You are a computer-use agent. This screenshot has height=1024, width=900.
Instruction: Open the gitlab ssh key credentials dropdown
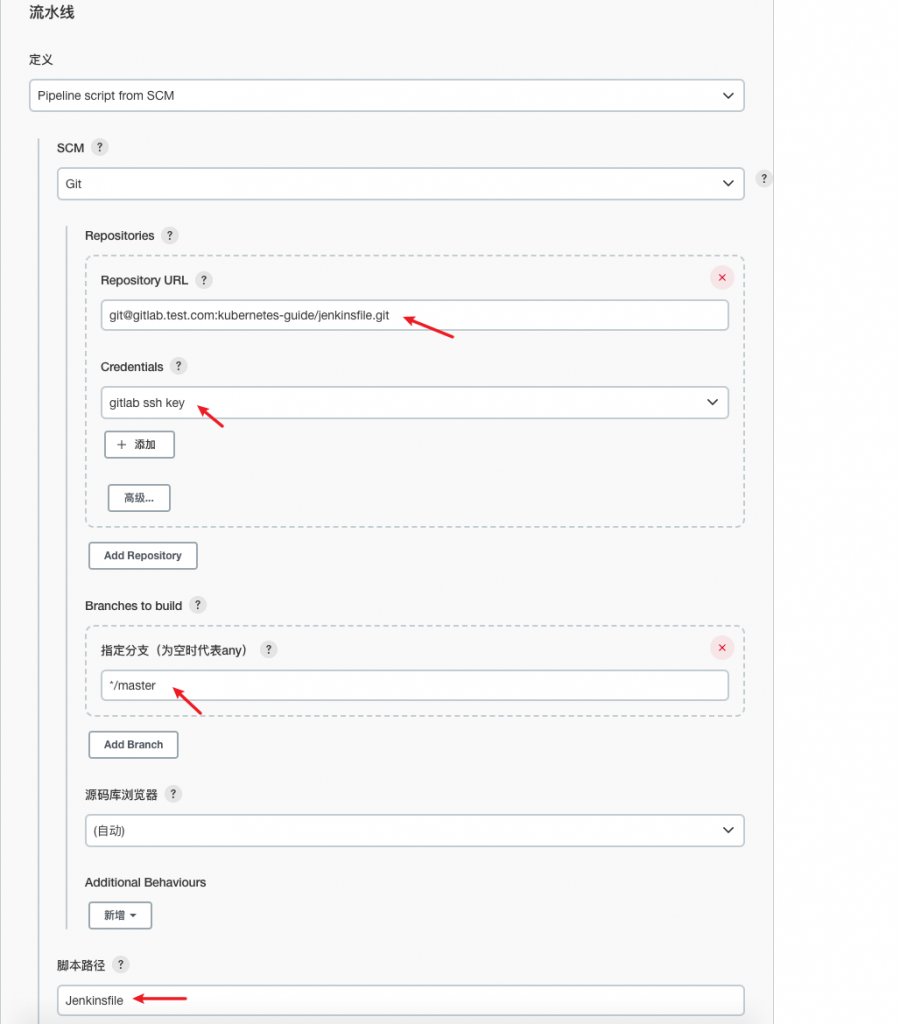415,402
